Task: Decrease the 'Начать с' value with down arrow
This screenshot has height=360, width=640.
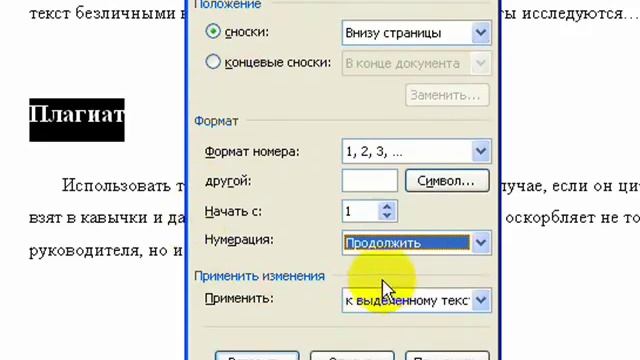Action: (387, 217)
